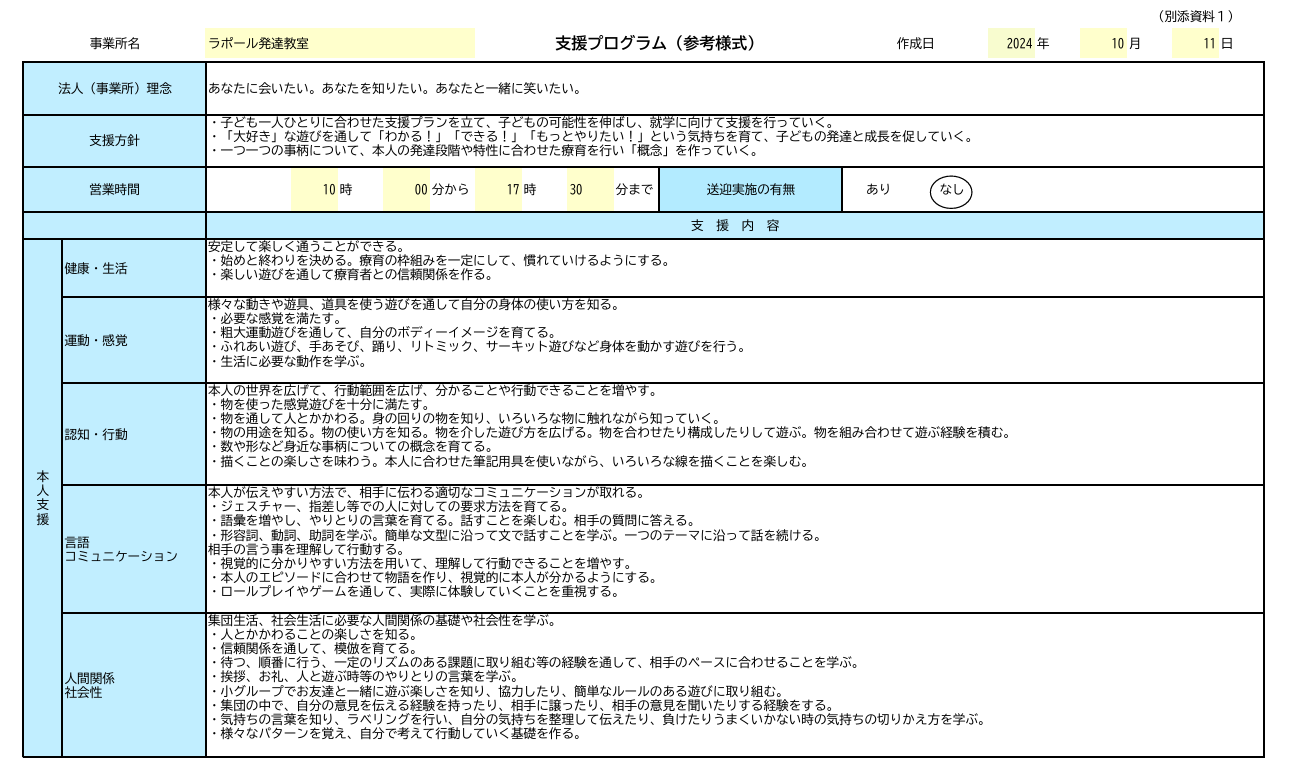This screenshot has height=781, width=1294.
Task: Click the line starting 小グループでお友達と
Action: [x=497, y=690]
